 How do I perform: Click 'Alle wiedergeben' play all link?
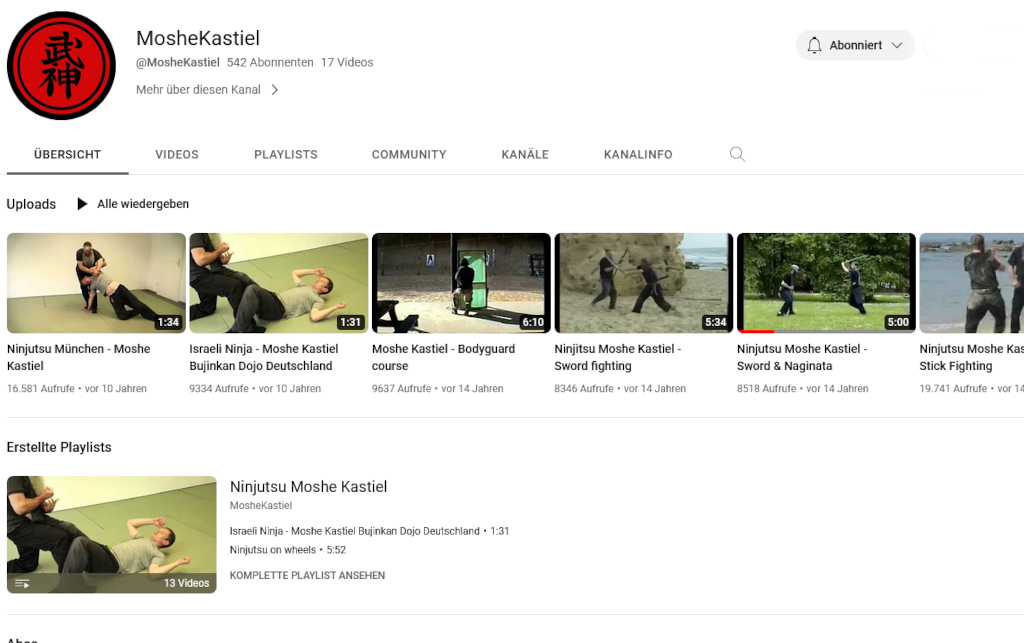click(x=143, y=204)
